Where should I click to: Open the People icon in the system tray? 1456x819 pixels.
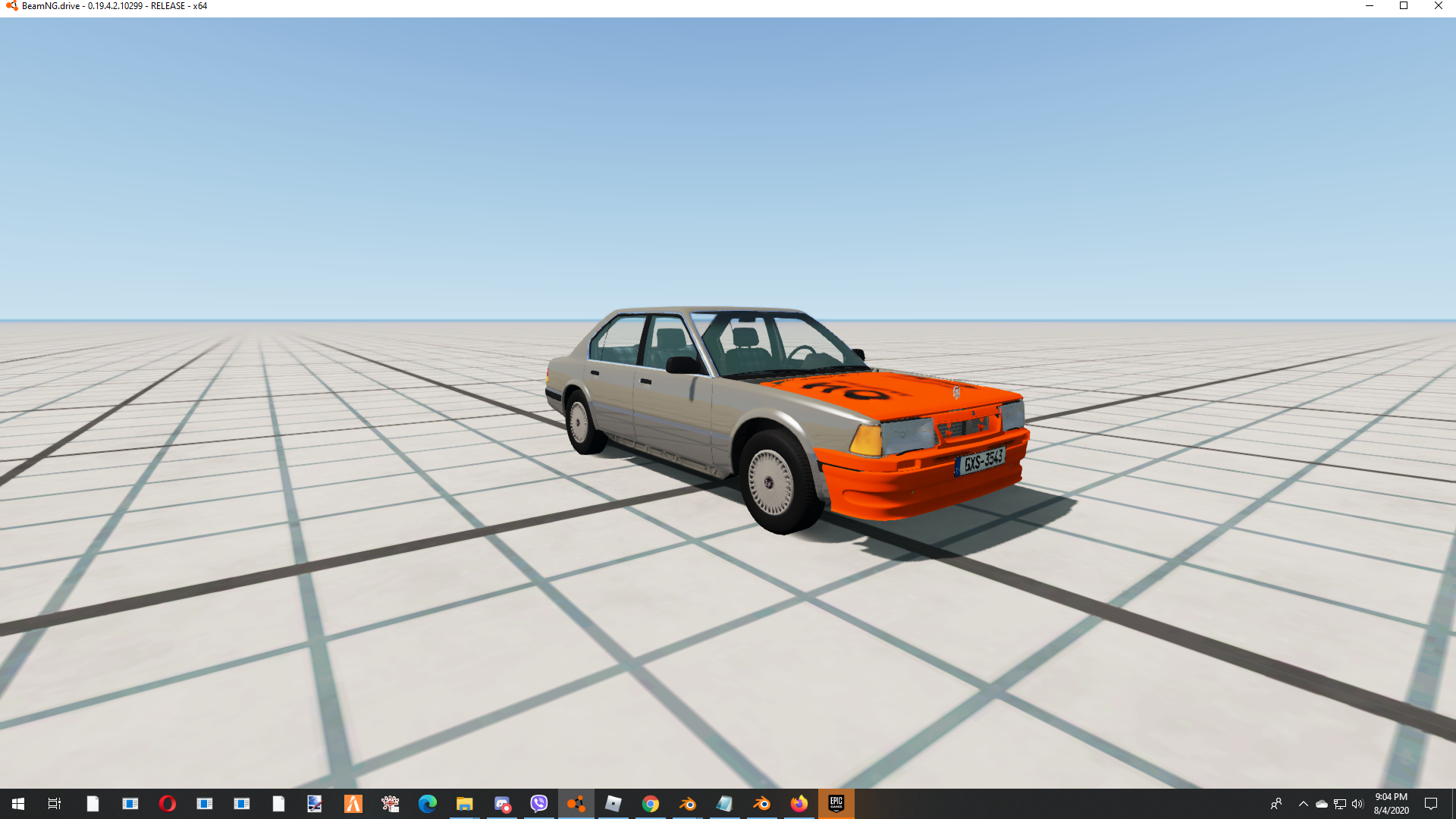click(x=1276, y=804)
